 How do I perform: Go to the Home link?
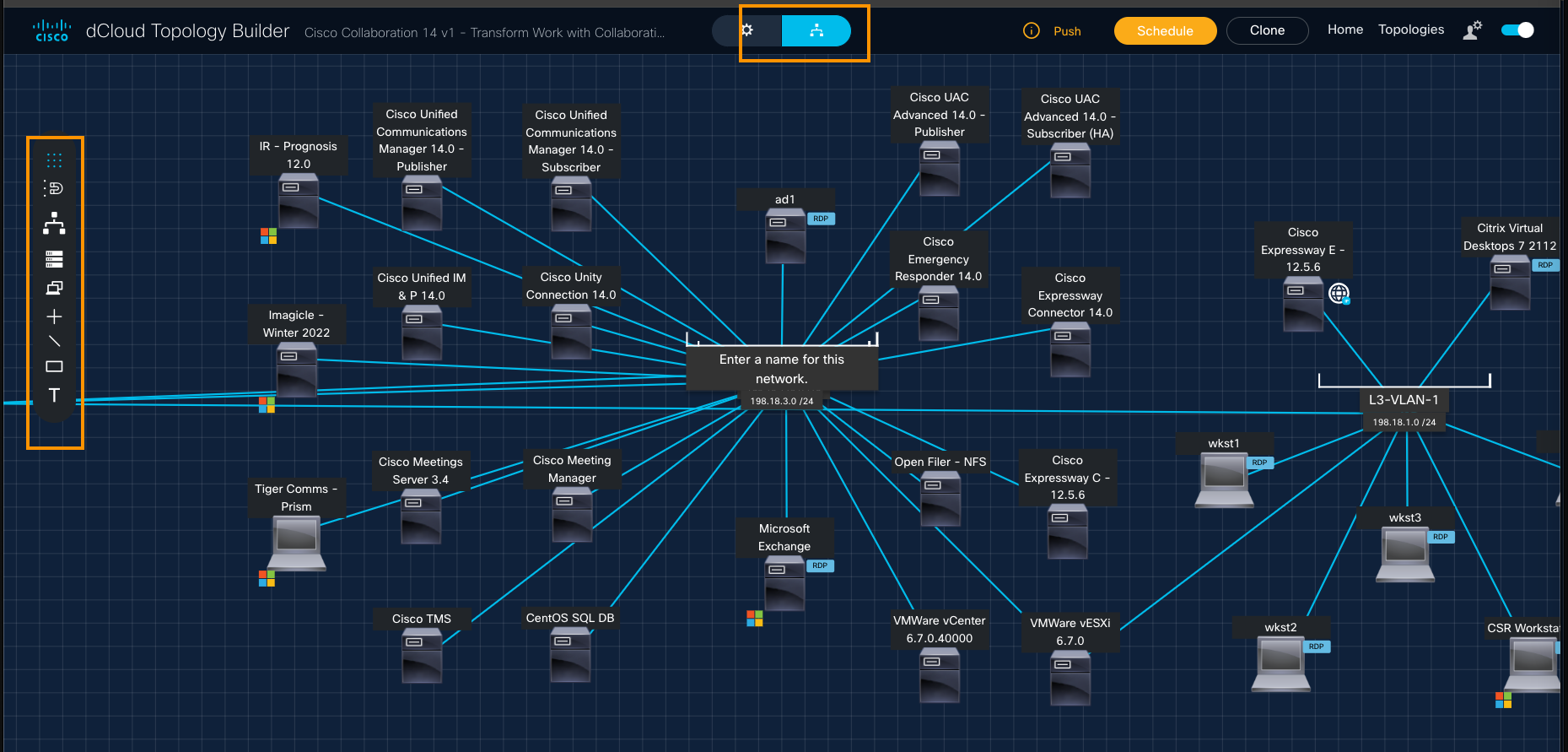coord(1345,30)
